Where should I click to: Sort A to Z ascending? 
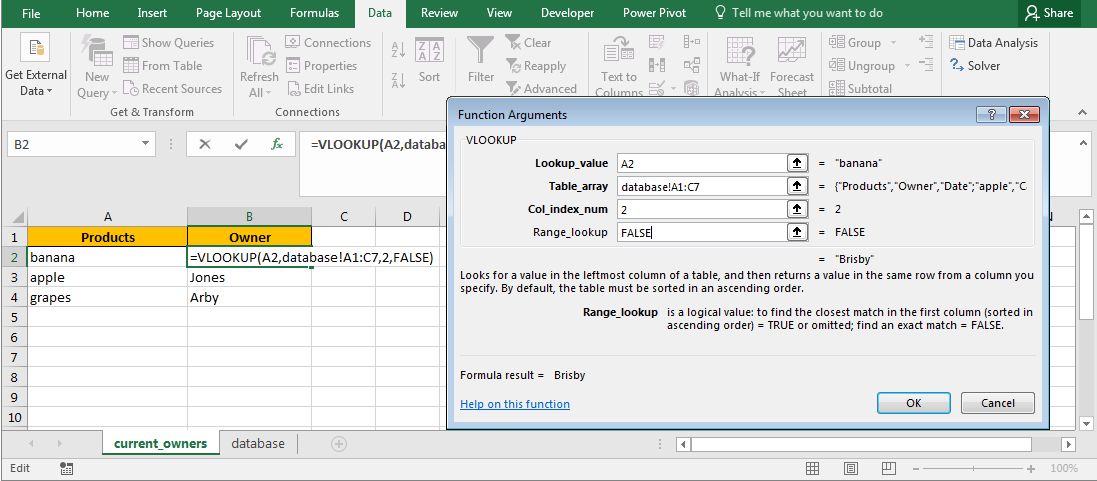tap(398, 50)
